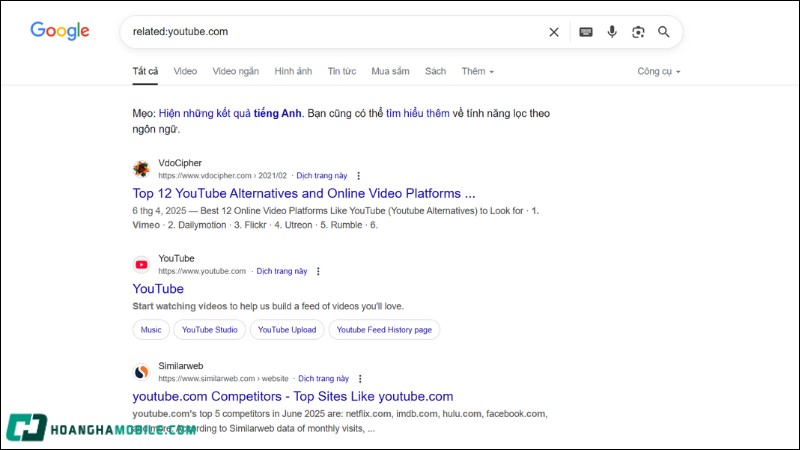Image resolution: width=800 pixels, height=450 pixels.
Task: Start voice search with microphone icon
Action: pyautogui.click(x=612, y=32)
